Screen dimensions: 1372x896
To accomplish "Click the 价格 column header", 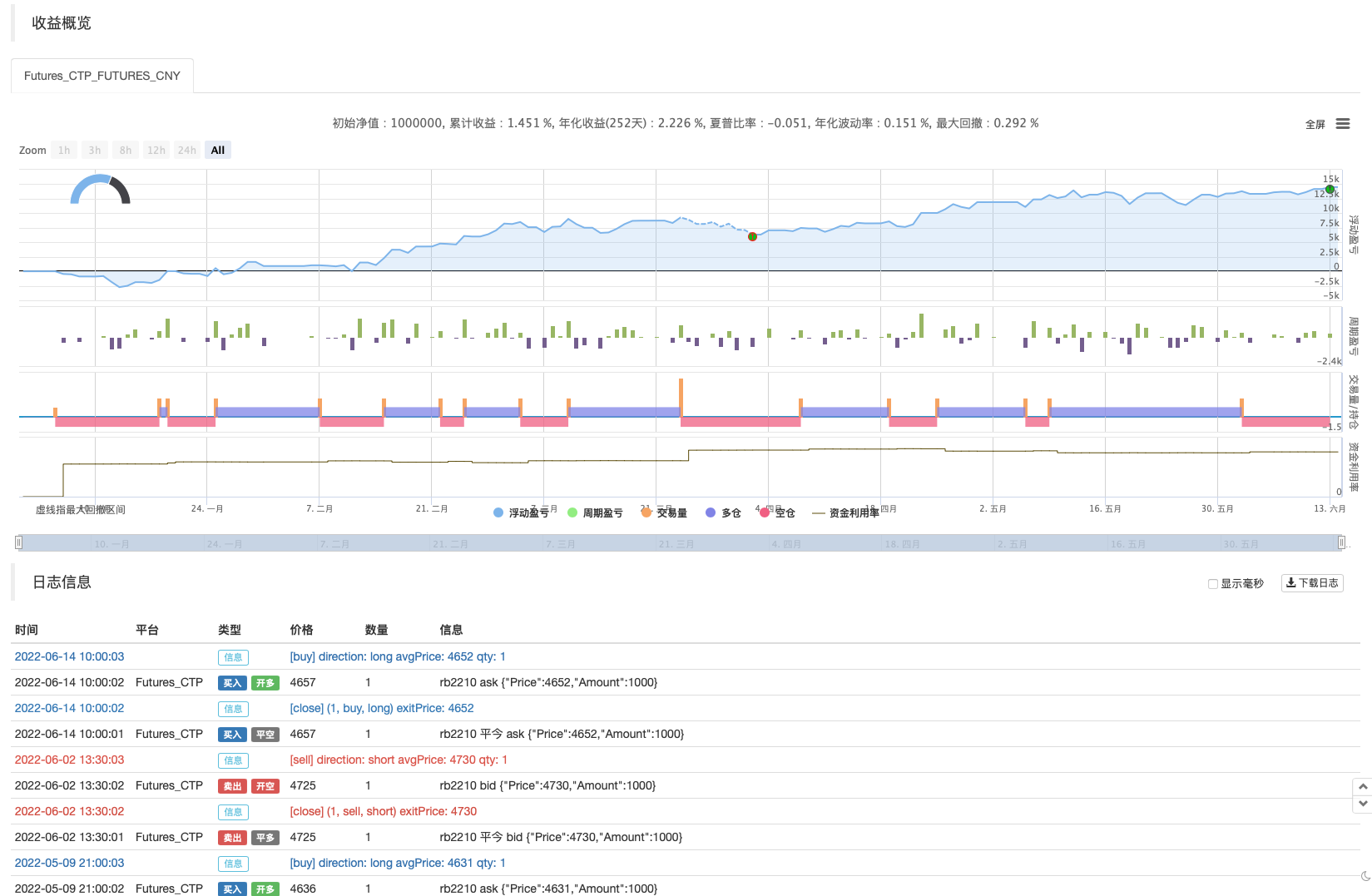I will (x=301, y=630).
